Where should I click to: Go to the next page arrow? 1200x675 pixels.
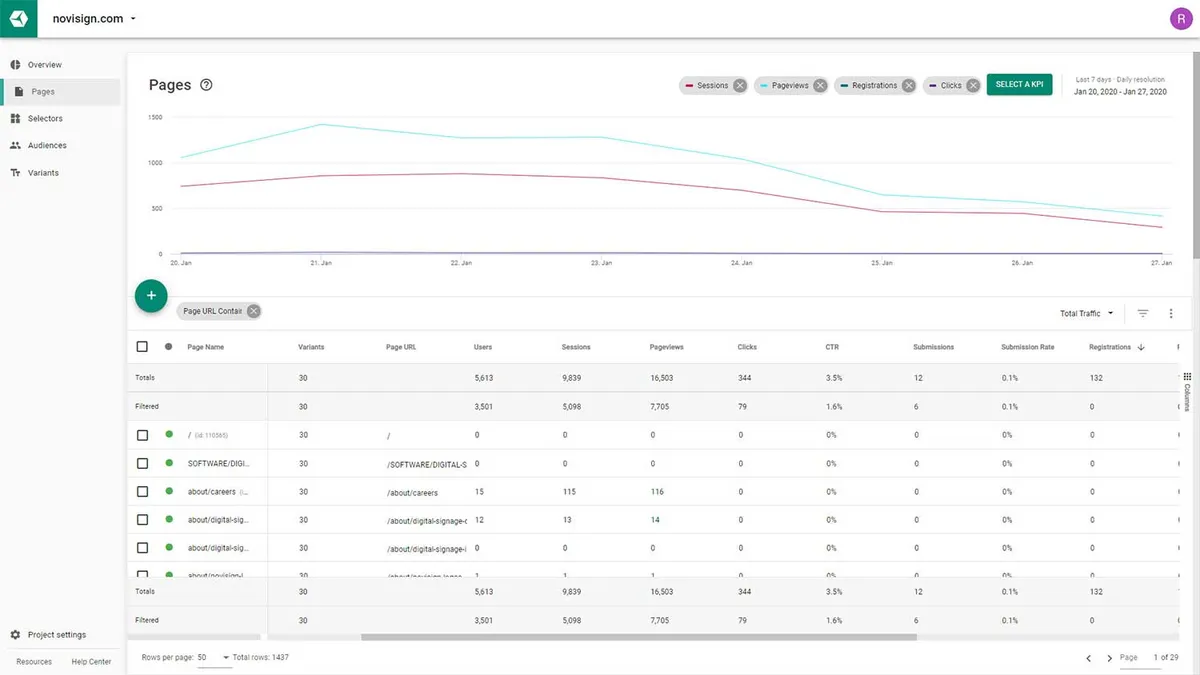tap(1109, 658)
